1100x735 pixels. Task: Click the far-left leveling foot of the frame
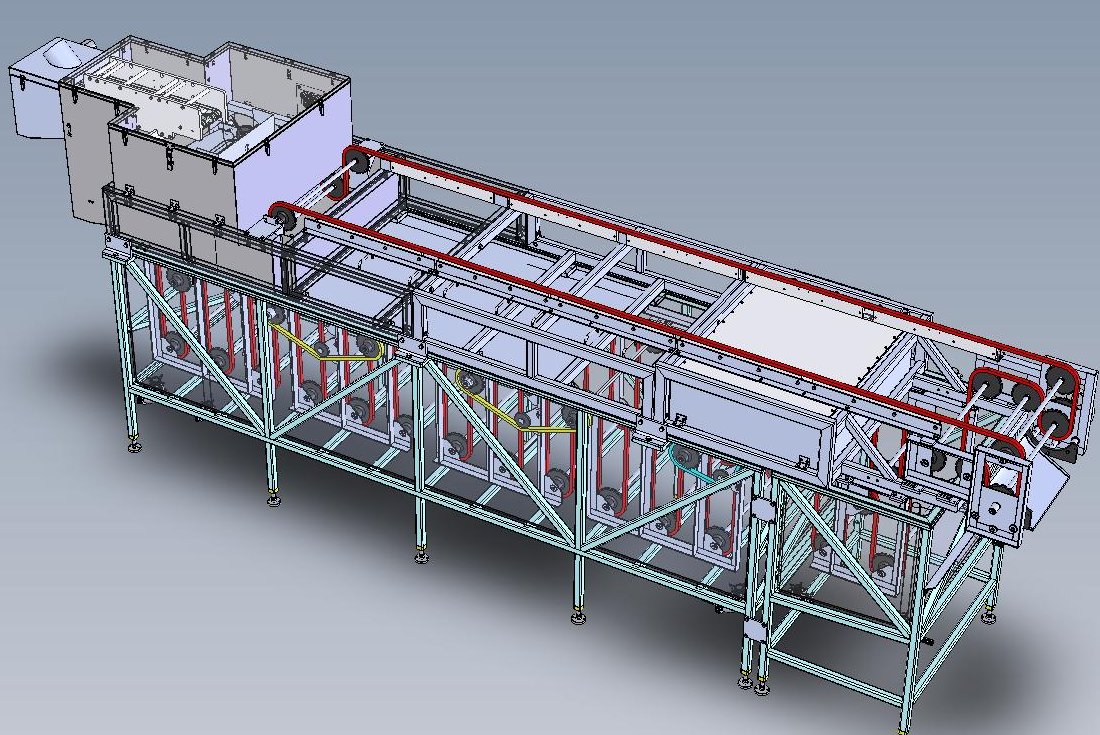point(135,444)
